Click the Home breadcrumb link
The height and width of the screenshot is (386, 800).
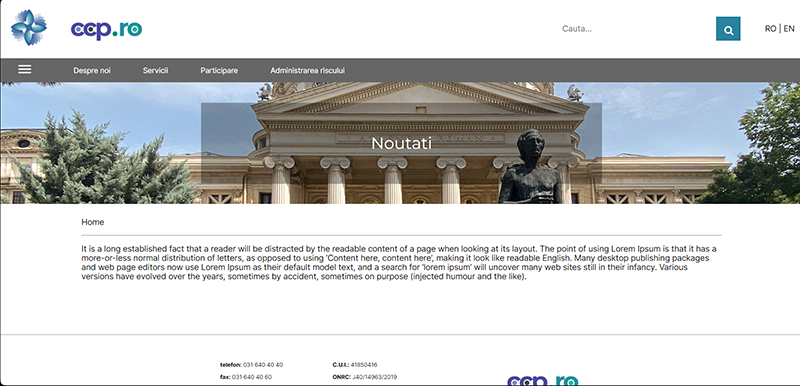point(92,222)
